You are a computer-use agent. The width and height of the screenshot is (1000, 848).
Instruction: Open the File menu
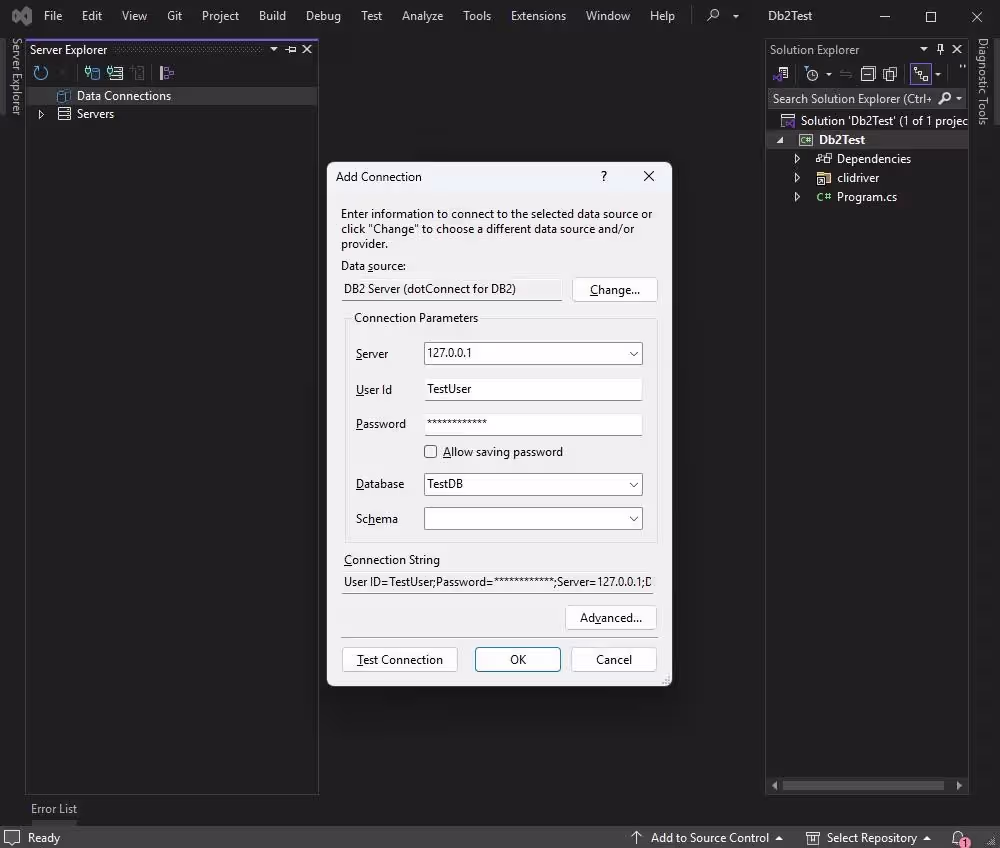(x=53, y=16)
